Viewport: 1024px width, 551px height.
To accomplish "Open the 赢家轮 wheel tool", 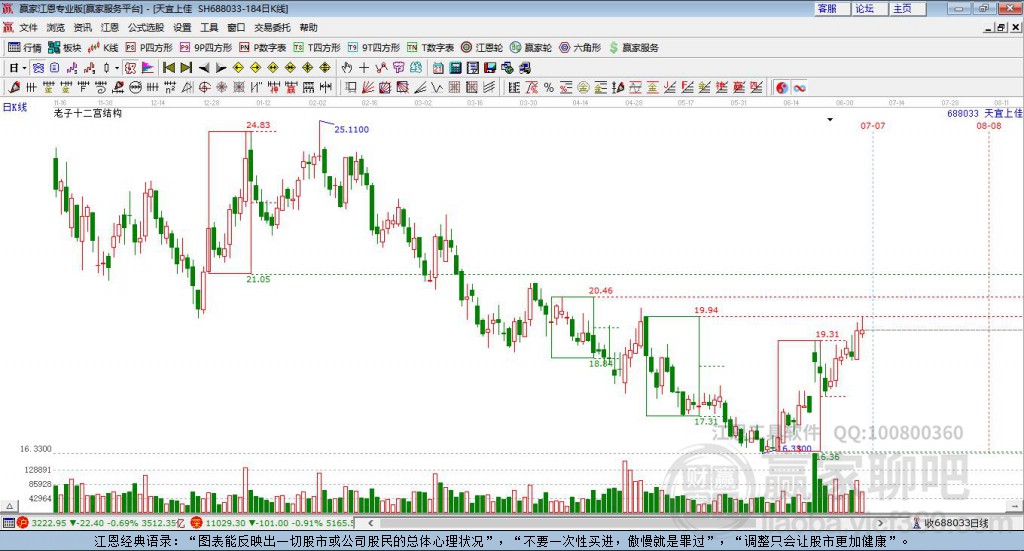I will pyautogui.click(x=530, y=48).
